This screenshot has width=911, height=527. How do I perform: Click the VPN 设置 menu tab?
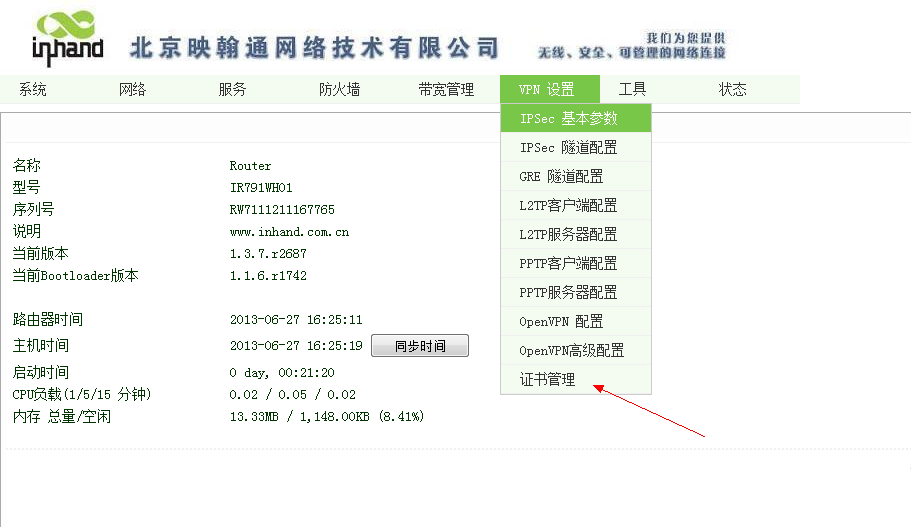tap(547, 90)
